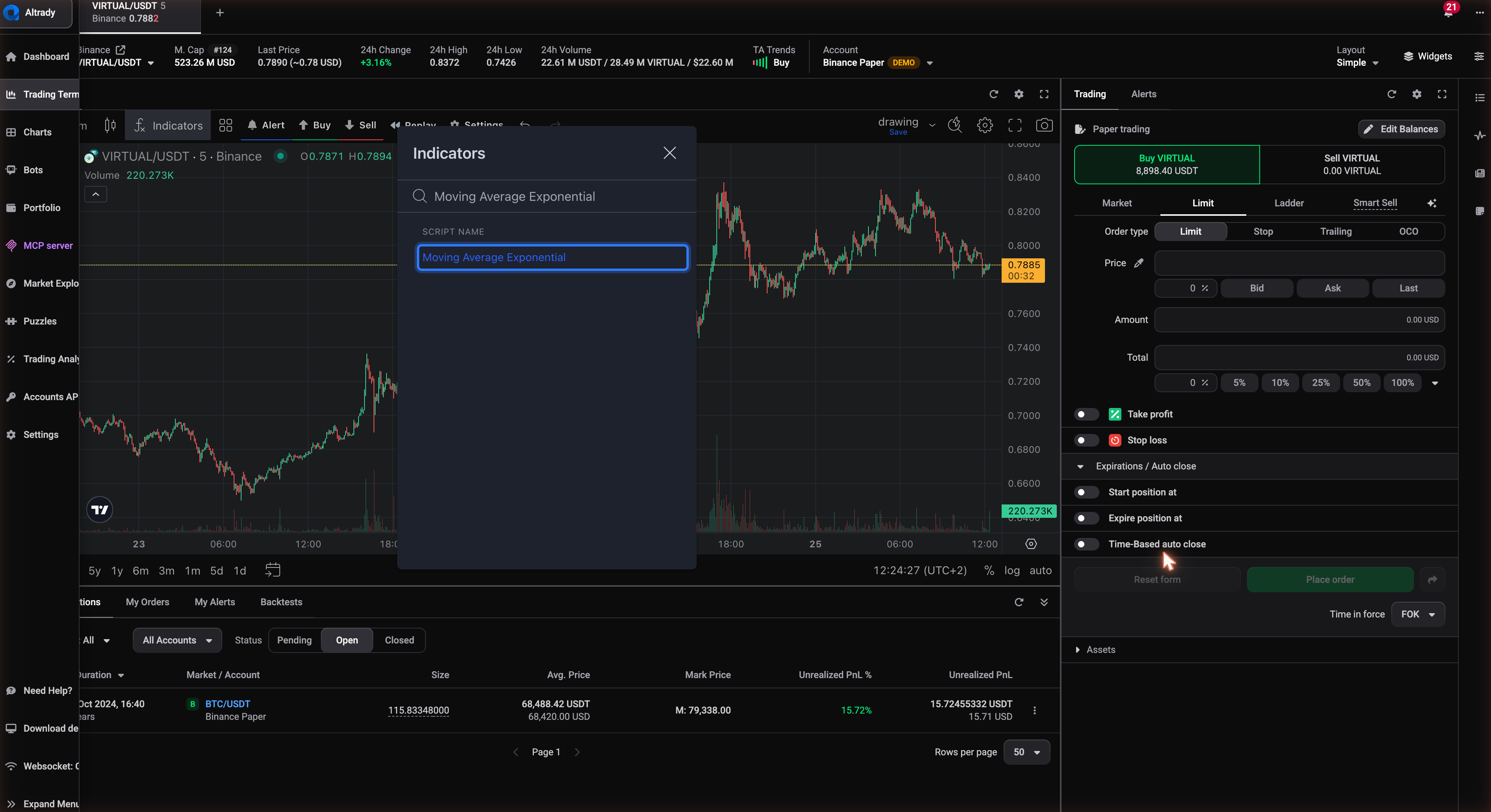
Task: Pick price from chart with eyedropper icon
Action: (1138, 263)
